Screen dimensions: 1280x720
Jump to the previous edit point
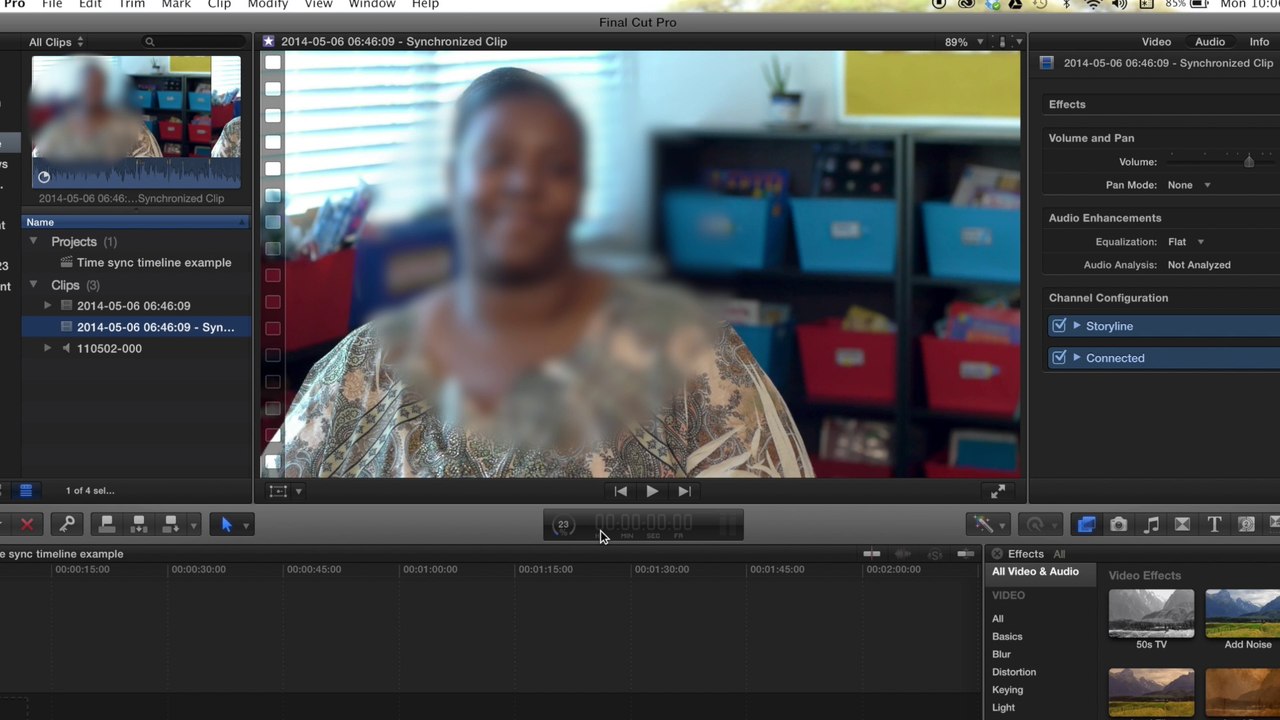tap(620, 491)
